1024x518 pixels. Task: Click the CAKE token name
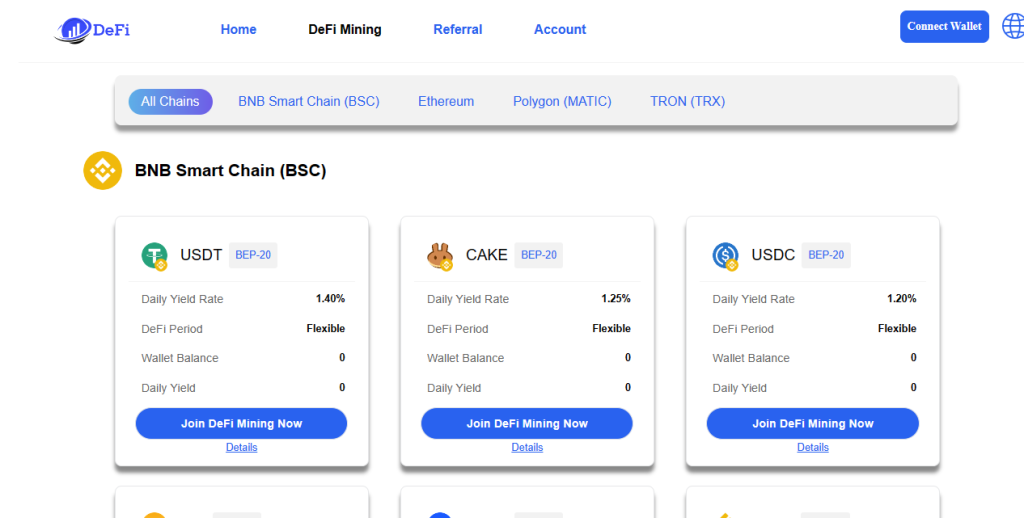coord(487,255)
